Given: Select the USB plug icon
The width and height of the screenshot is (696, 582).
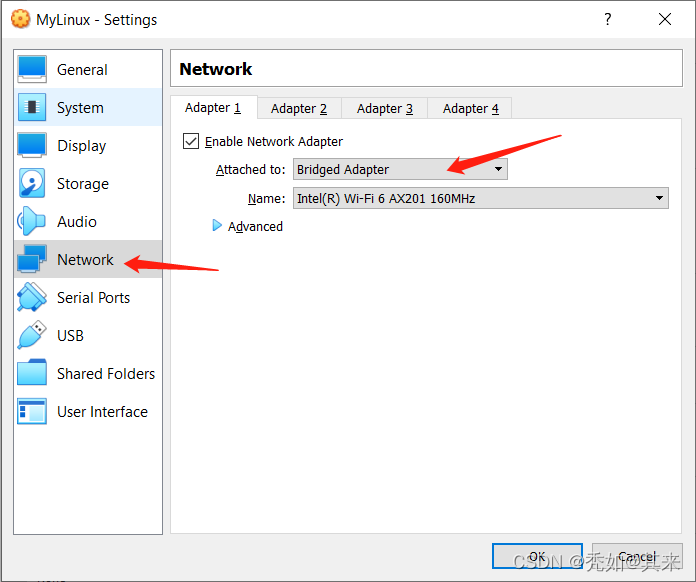Looking at the screenshot, I should point(32,335).
